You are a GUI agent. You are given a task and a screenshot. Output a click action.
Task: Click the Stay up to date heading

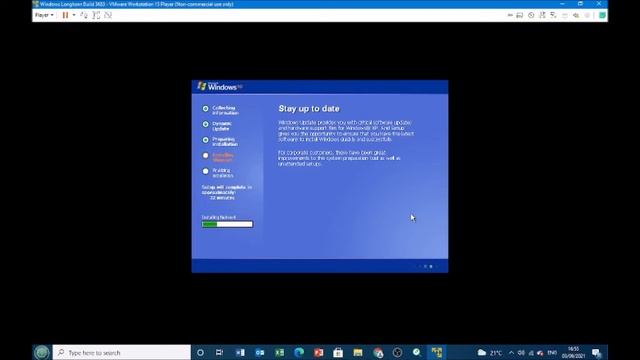point(309,109)
